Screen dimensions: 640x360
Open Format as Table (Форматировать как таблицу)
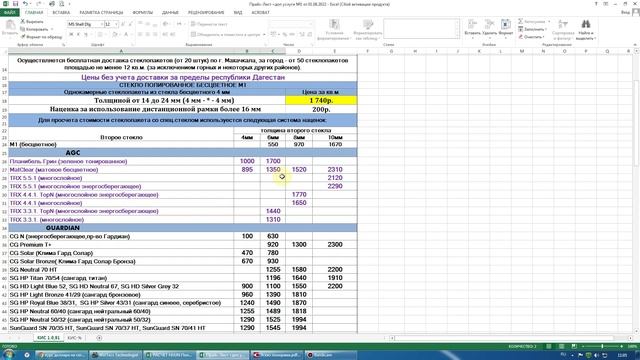click(x=367, y=29)
